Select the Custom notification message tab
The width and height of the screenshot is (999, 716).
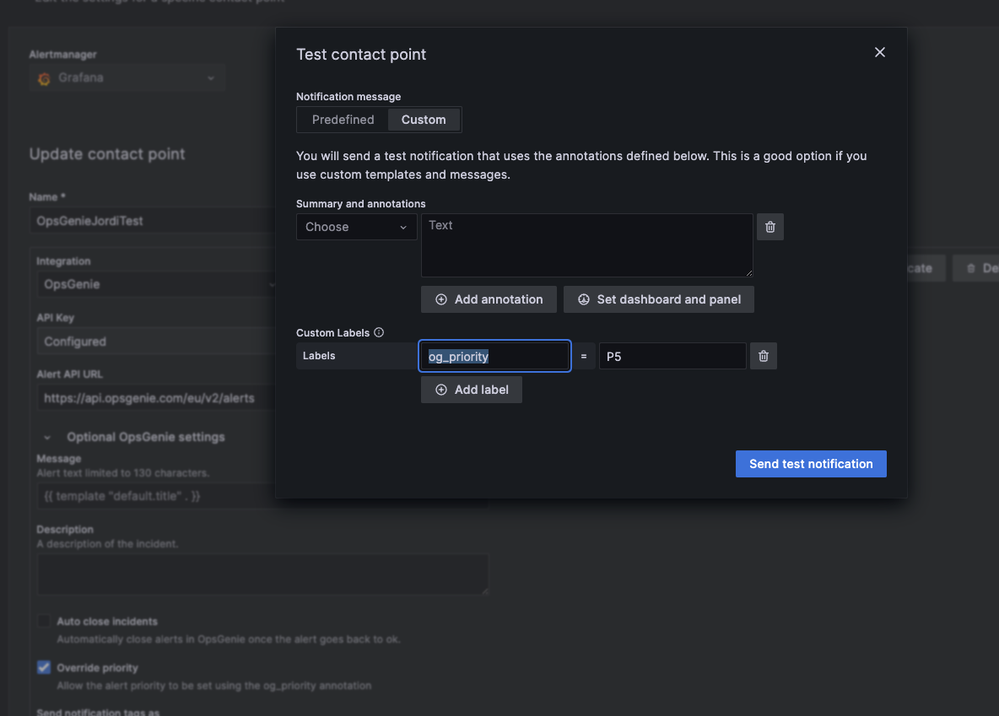[423, 119]
